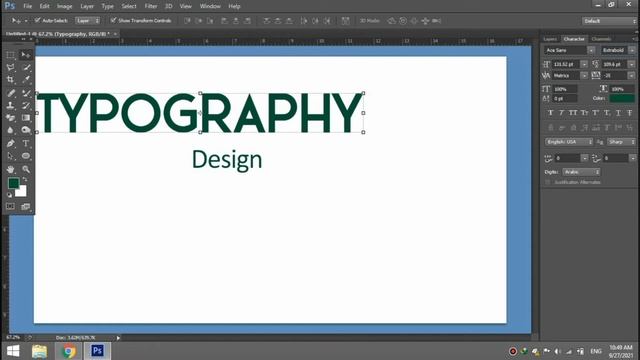This screenshot has height=360, width=640.
Task: Switch to the Channels panel tab
Action: pyautogui.click(x=601, y=39)
